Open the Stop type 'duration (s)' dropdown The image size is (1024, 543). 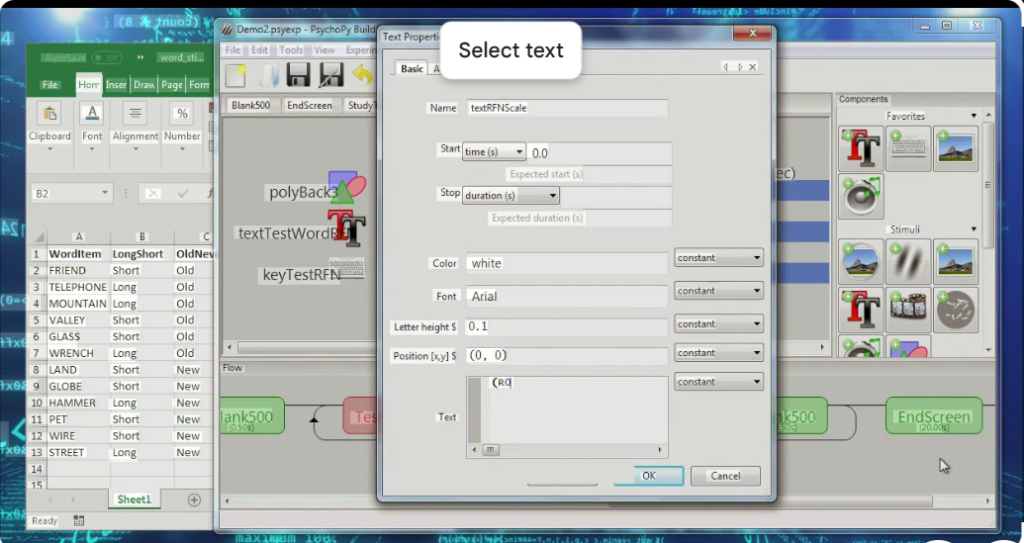pyautogui.click(x=510, y=196)
